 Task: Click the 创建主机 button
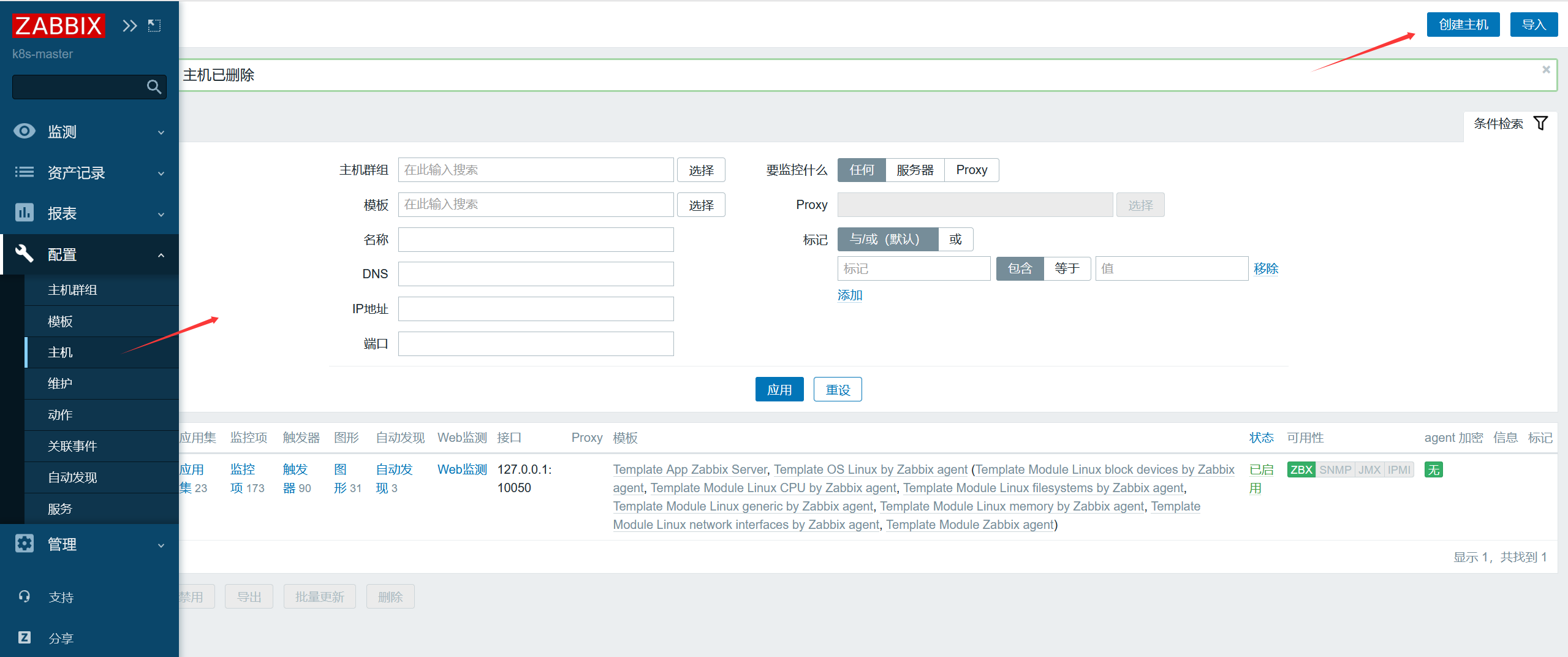pyautogui.click(x=1463, y=25)
